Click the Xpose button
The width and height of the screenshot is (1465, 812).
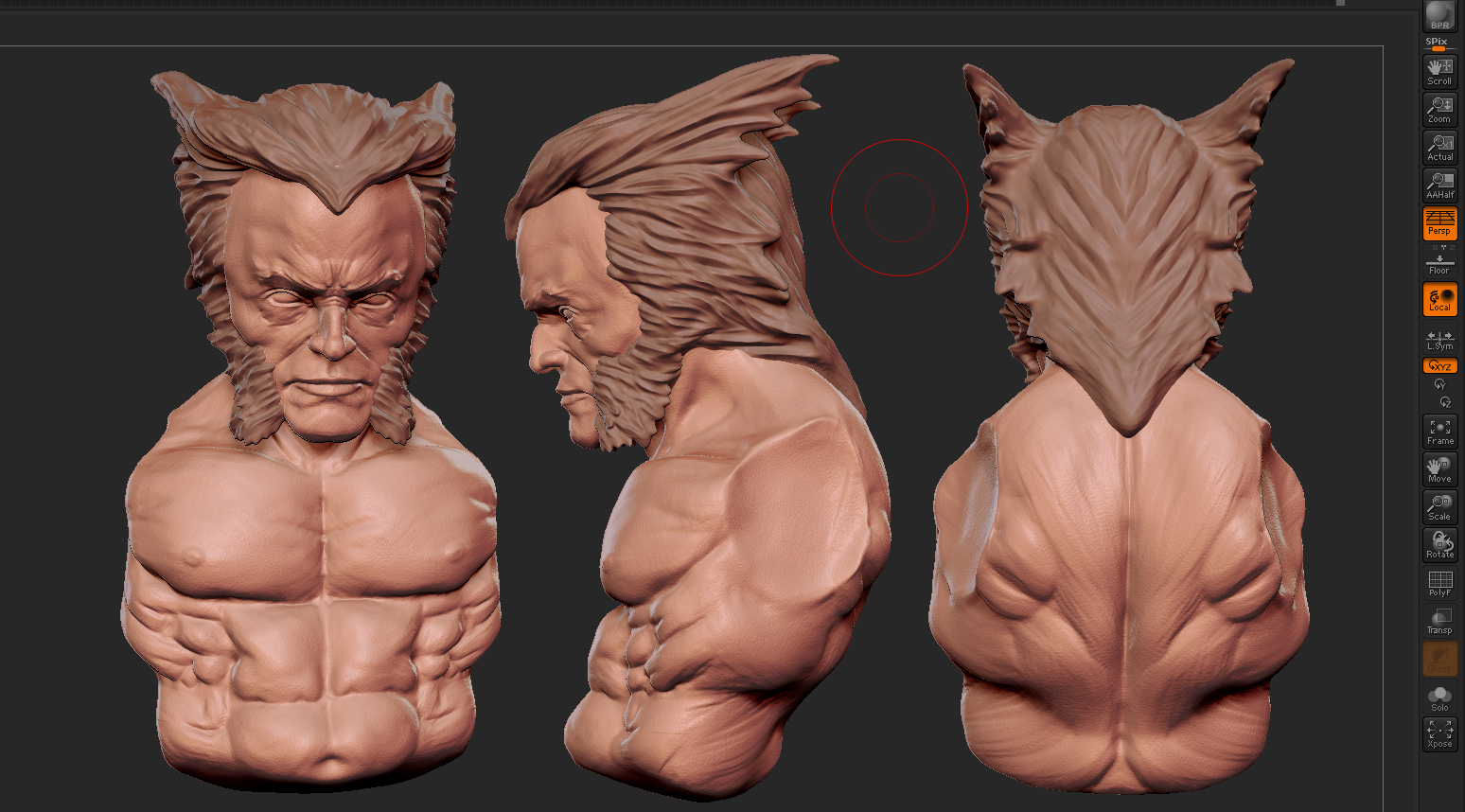point(1439,734)
